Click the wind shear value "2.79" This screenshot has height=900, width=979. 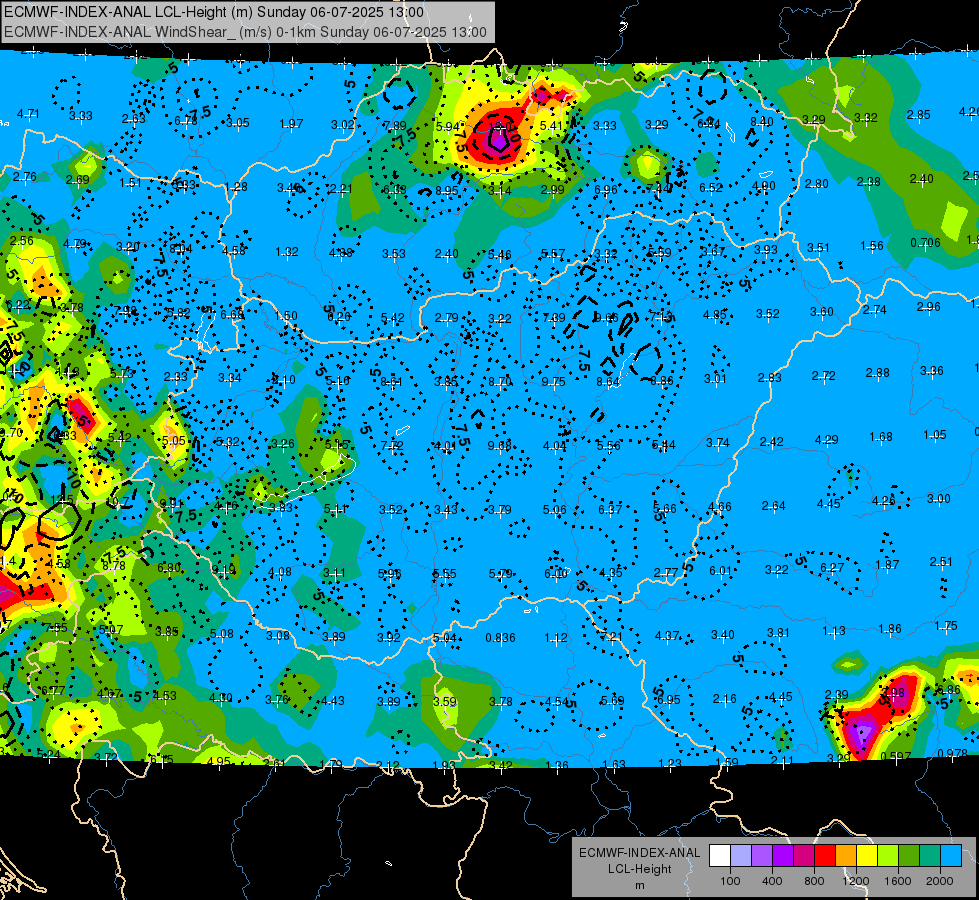point(446,318)
